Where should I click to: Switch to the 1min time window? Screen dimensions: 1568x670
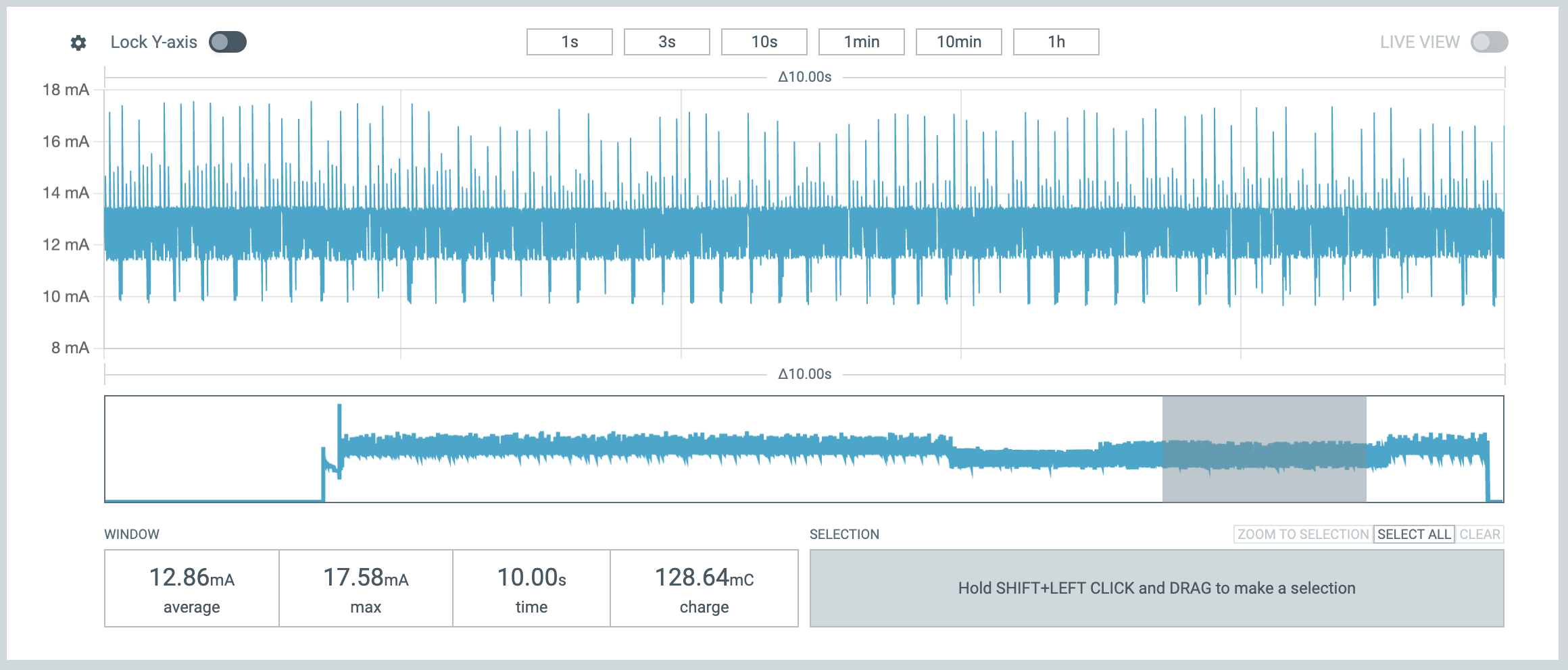pyautogui.click(x=862, y=42)
